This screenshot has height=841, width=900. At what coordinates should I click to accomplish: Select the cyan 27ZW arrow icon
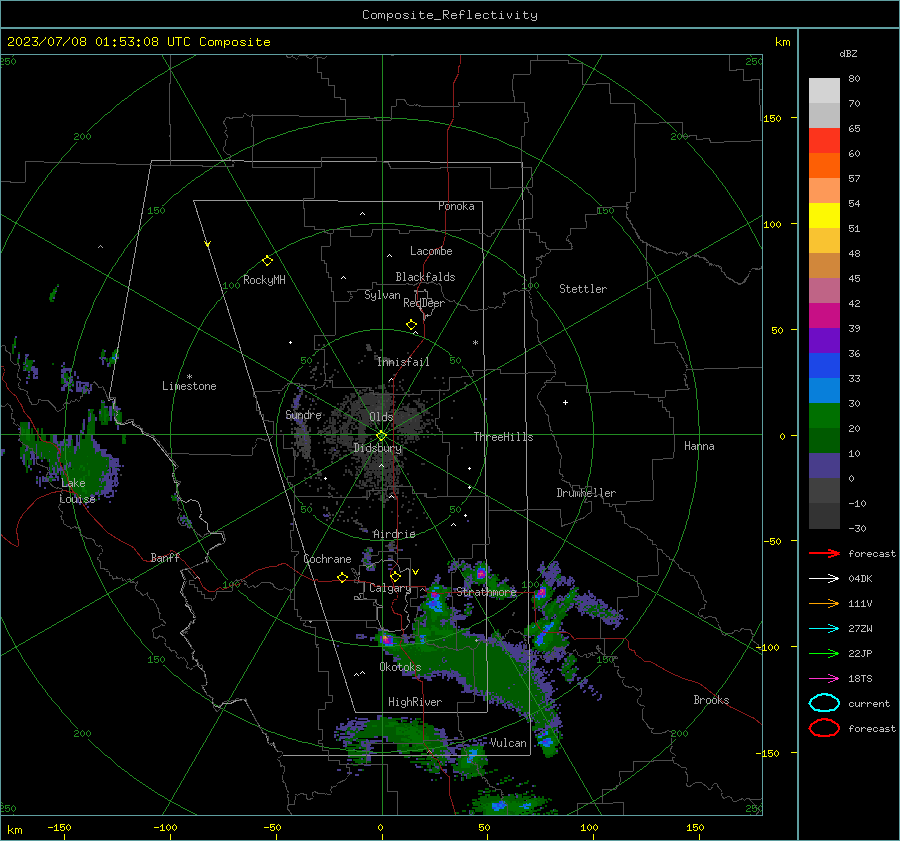(824, 629)
